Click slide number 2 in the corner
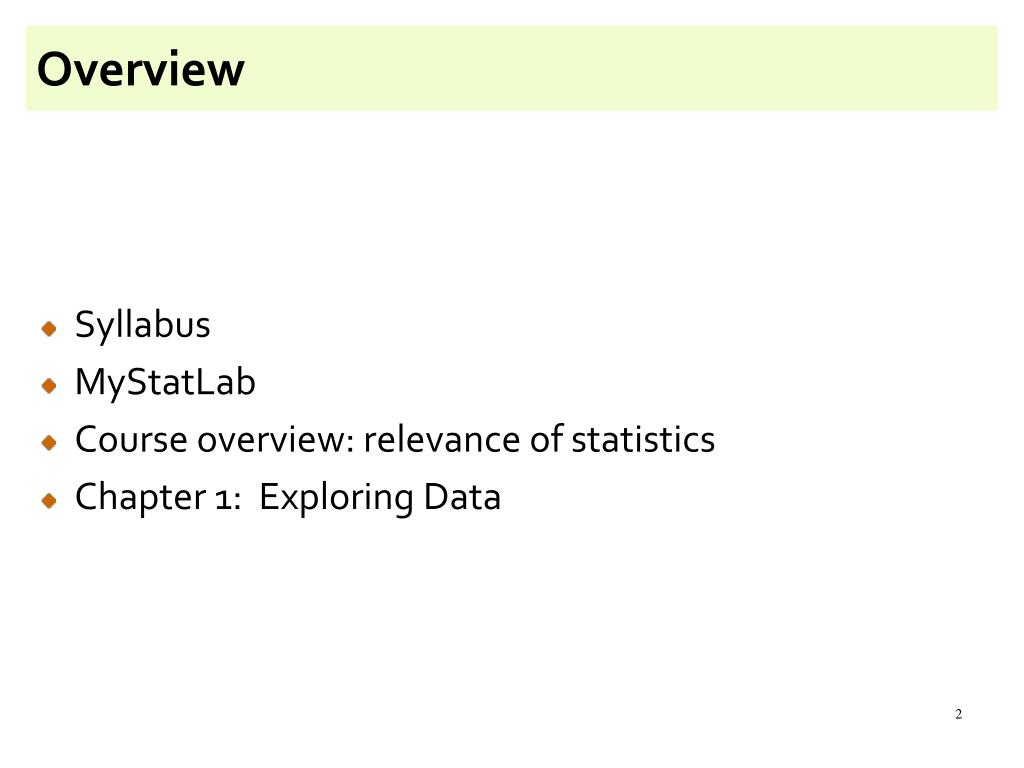 [958, 714]
